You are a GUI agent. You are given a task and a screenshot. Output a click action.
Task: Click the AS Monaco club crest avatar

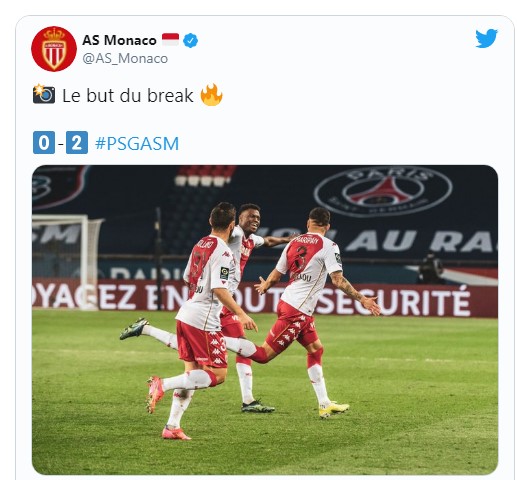point(54,49)
